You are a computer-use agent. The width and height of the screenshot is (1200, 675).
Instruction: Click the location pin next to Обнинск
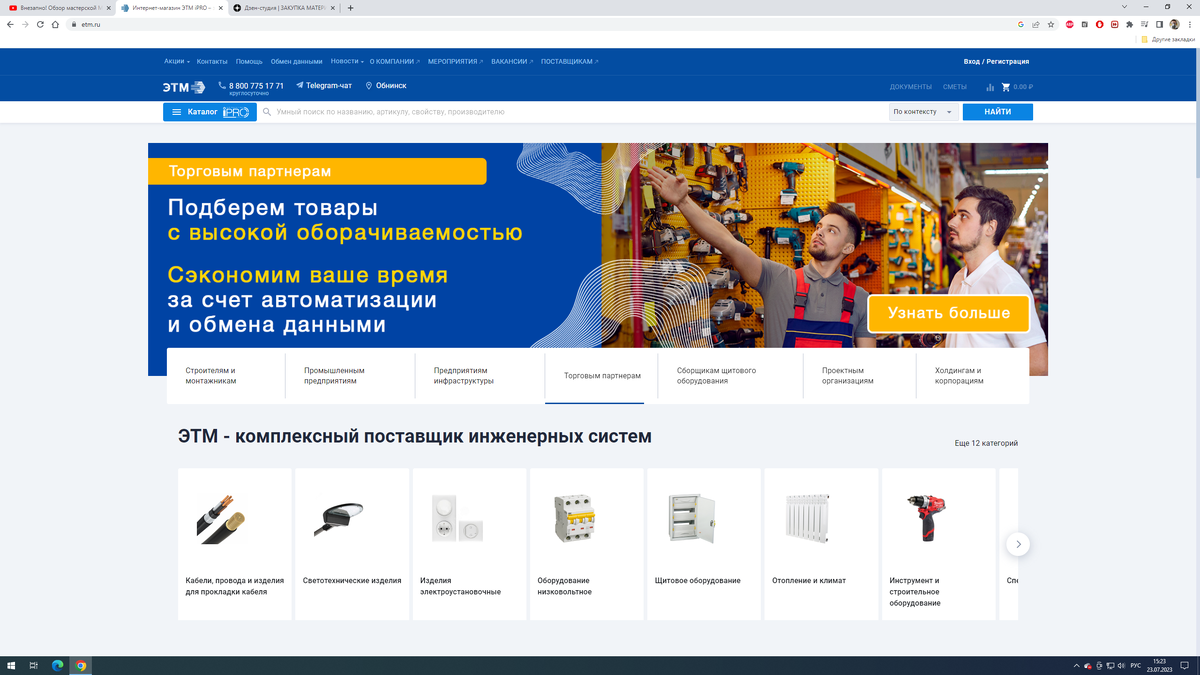point(367,85)
